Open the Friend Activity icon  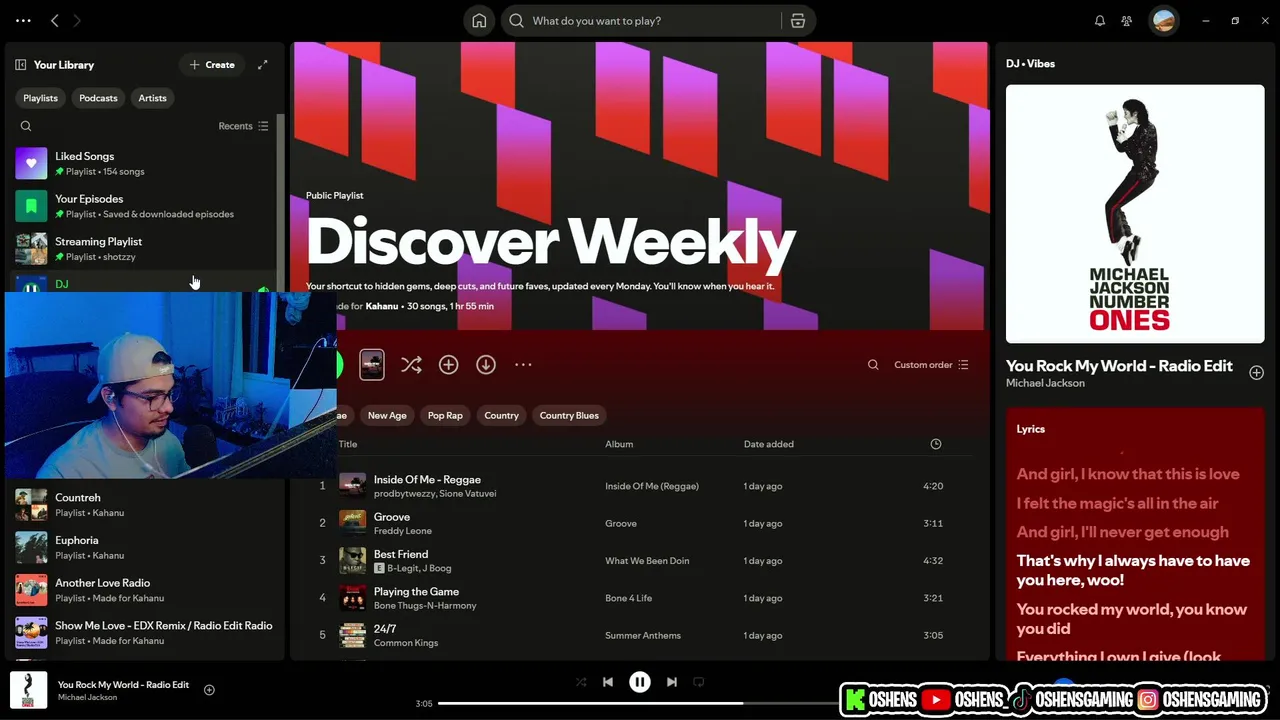pyautogui.click(x=1127, y=20)
